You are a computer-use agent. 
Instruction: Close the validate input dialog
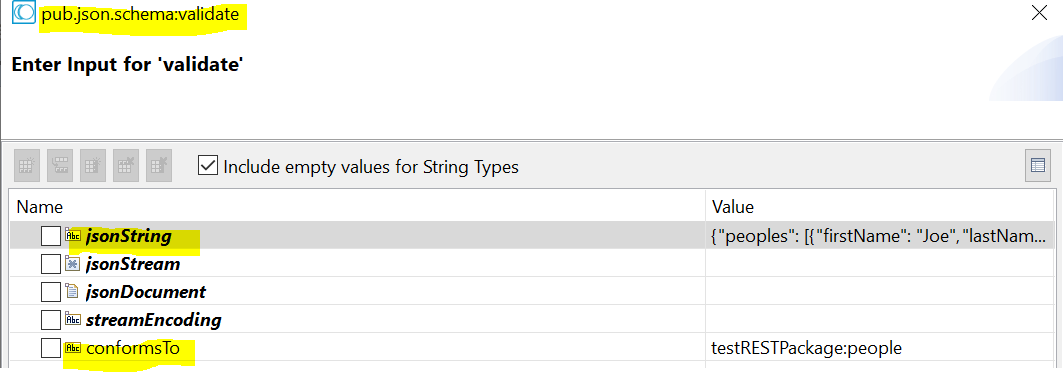1039,13
